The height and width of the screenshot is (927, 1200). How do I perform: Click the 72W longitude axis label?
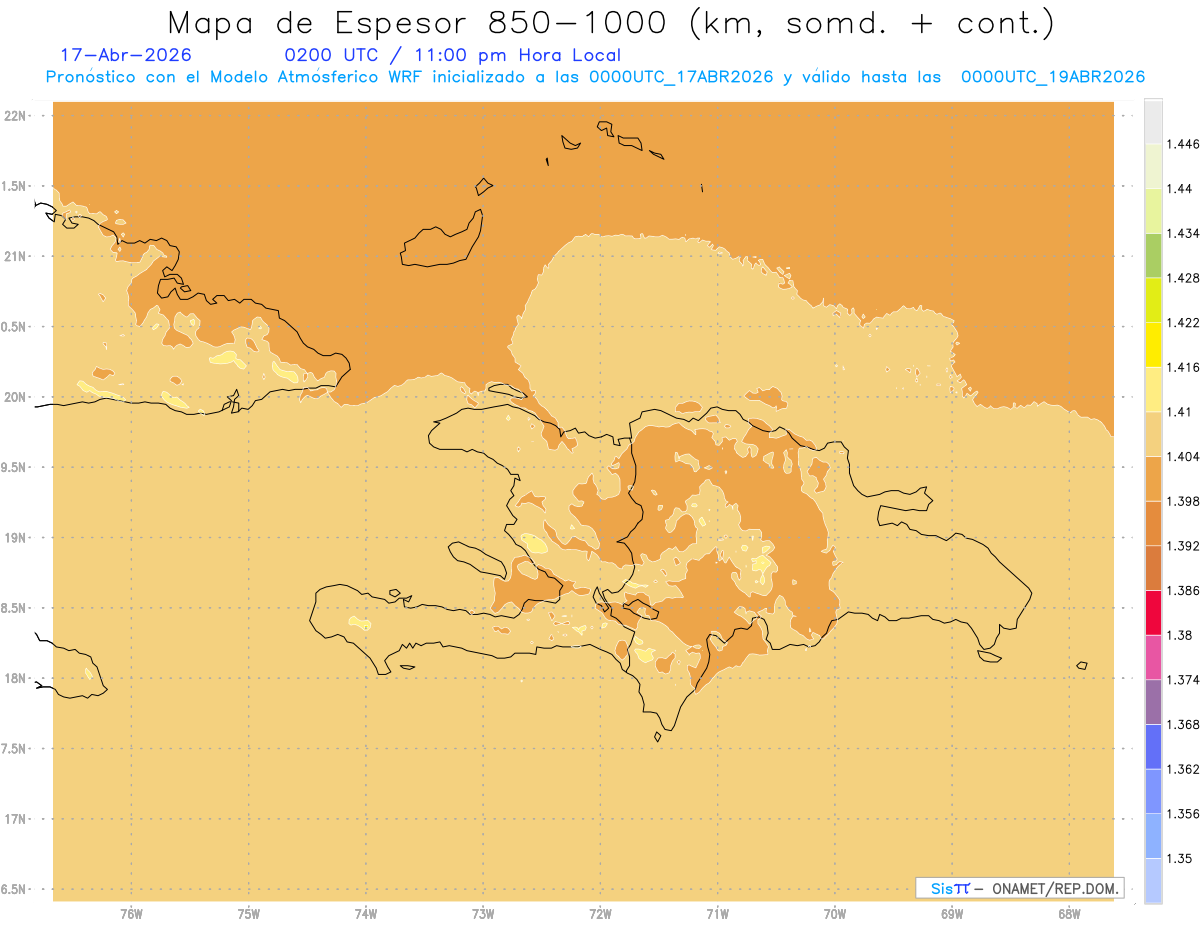pyautogui.click(x=600, y=913)
